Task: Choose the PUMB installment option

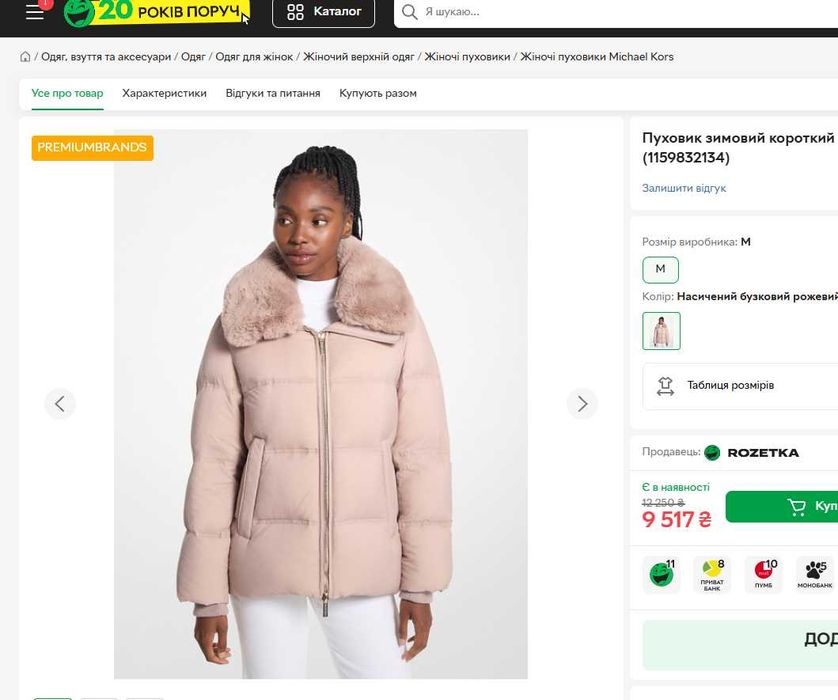Action: (x=763, y=574)
